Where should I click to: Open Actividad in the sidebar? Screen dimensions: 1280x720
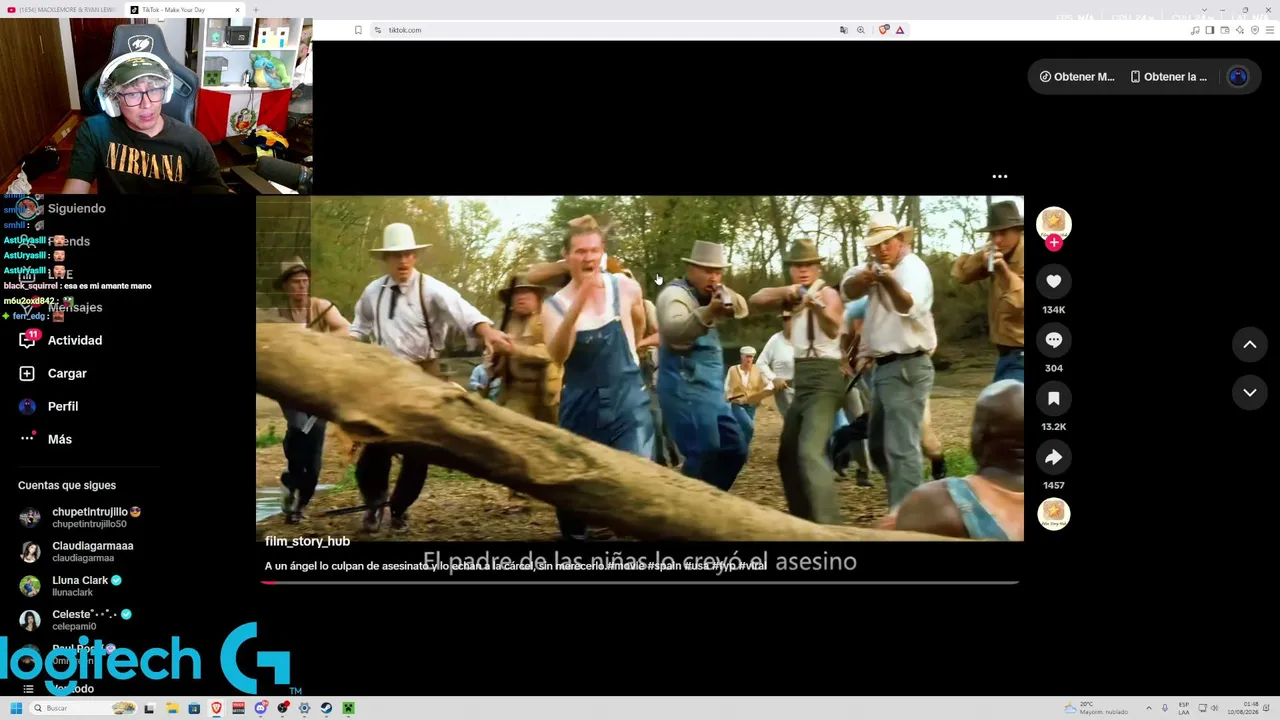[75, 340]
